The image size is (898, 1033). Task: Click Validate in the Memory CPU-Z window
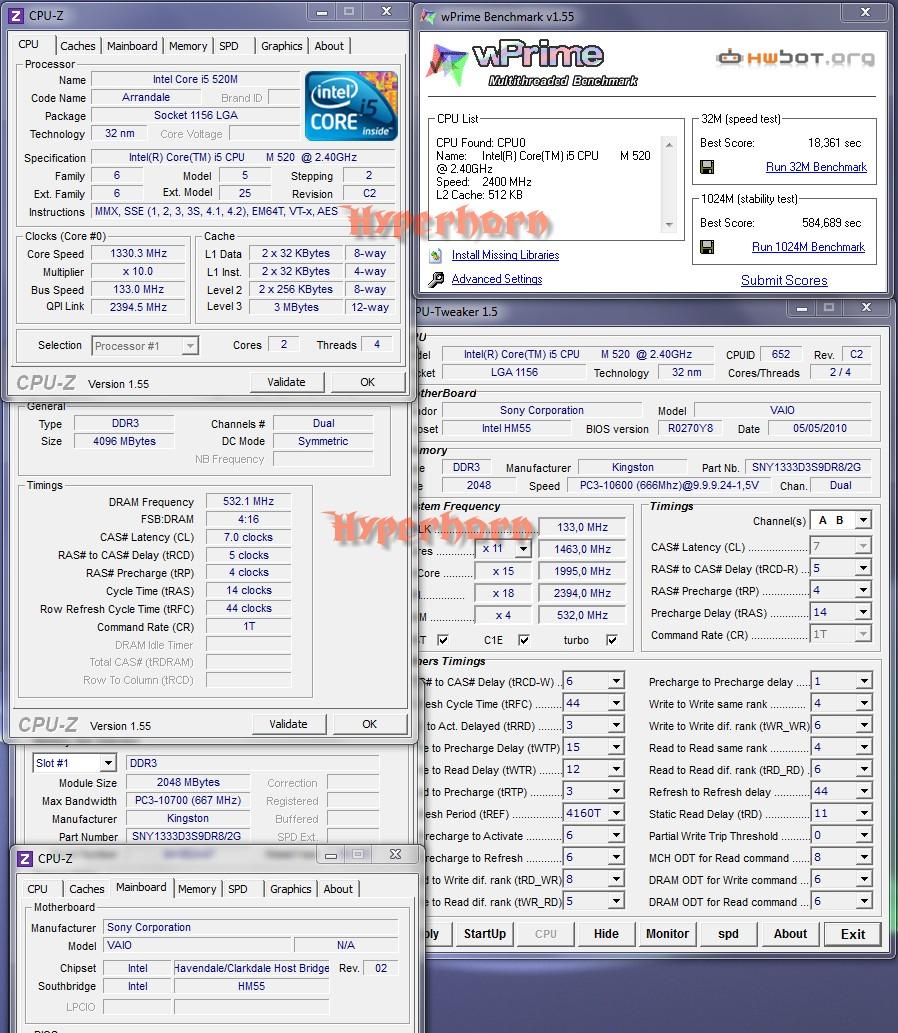click(x=289, y=724)
